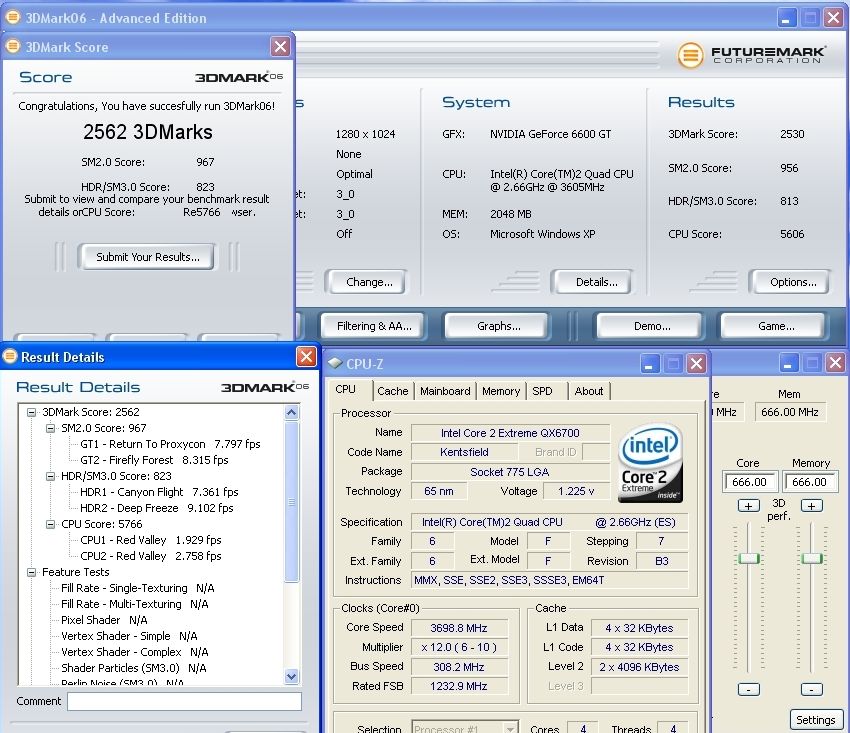The height and width of the screenshot is (733, 850).
Task: Open the Graphs... button
Action: pyautogui.click(x=499, y=326)
